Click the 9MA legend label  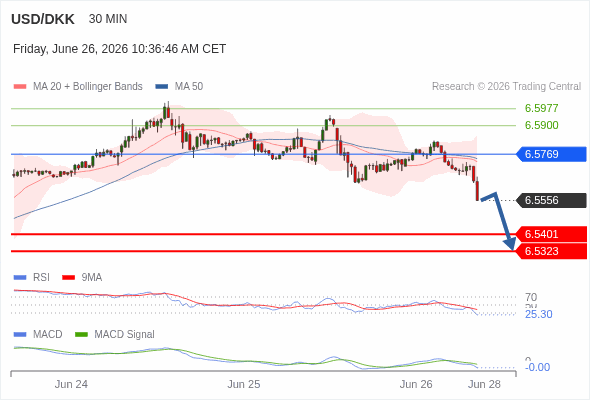(92, 277)
